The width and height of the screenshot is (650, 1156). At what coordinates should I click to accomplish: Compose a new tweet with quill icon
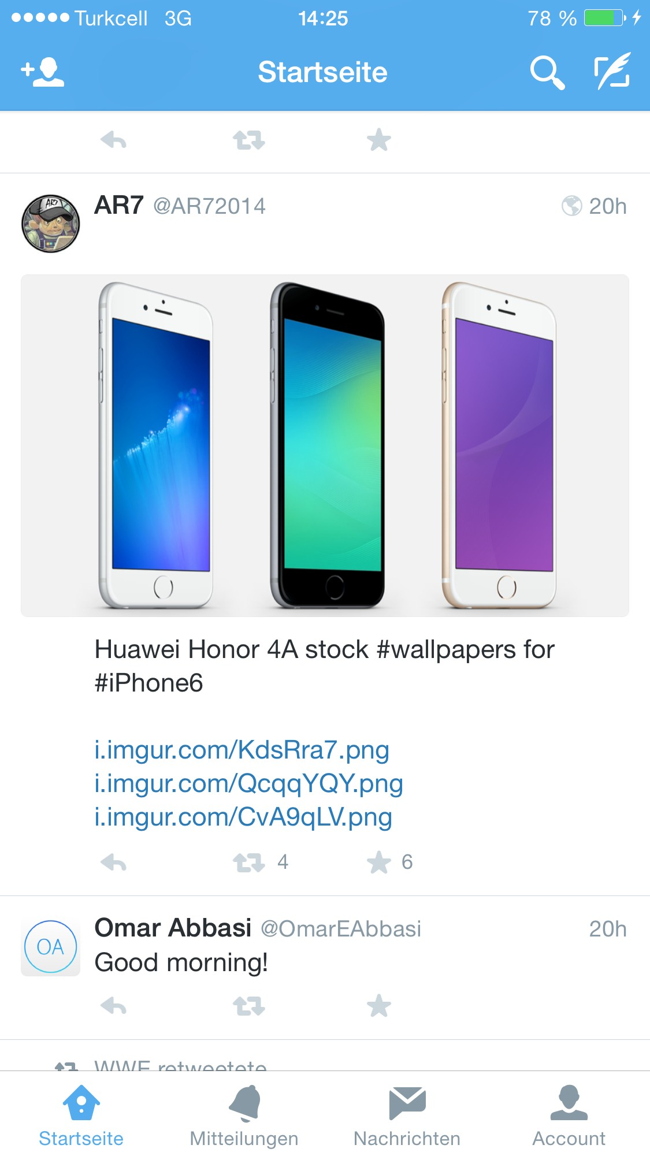pyautogui.click(x=612, y=72)
